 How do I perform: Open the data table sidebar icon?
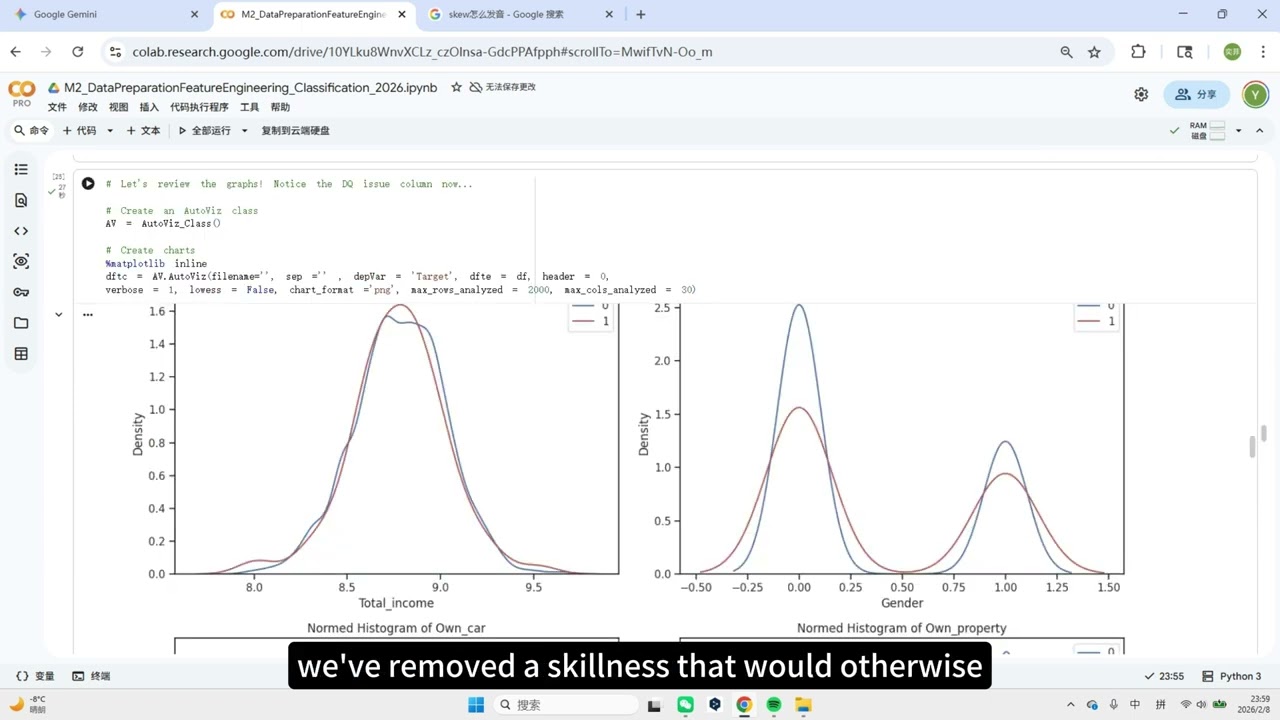click(x=21, y=354)
